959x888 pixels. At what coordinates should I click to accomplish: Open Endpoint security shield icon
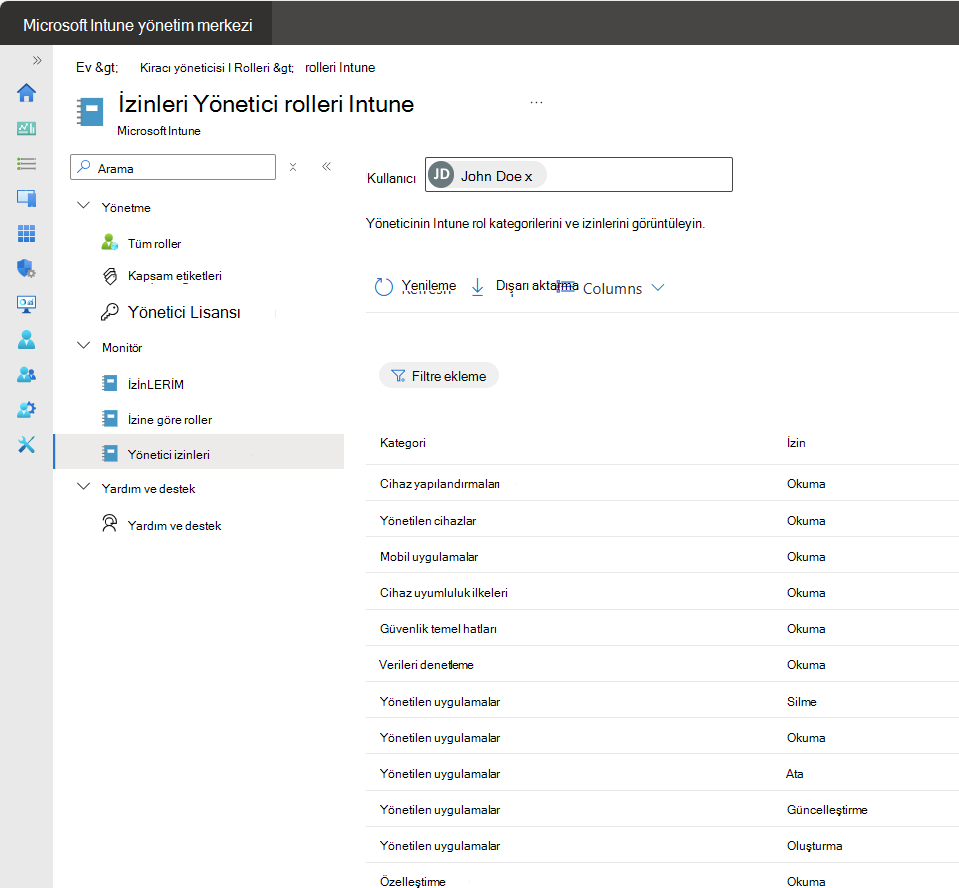click(26, 268)
